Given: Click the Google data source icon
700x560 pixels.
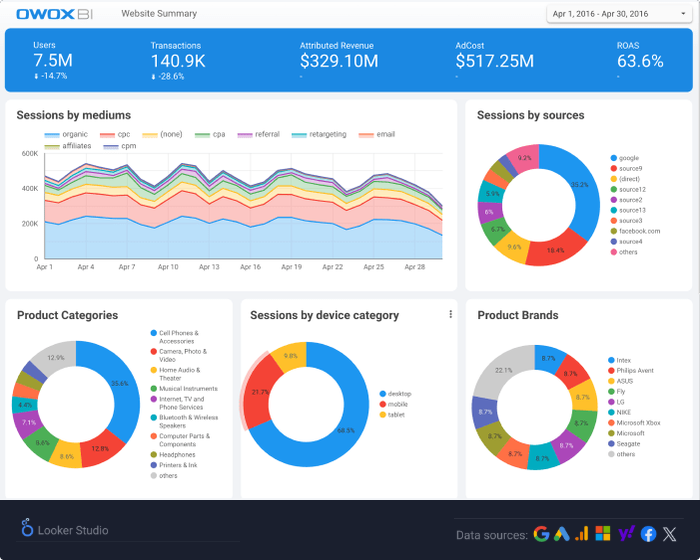Looking at the screenshot, I should (541, 534).
